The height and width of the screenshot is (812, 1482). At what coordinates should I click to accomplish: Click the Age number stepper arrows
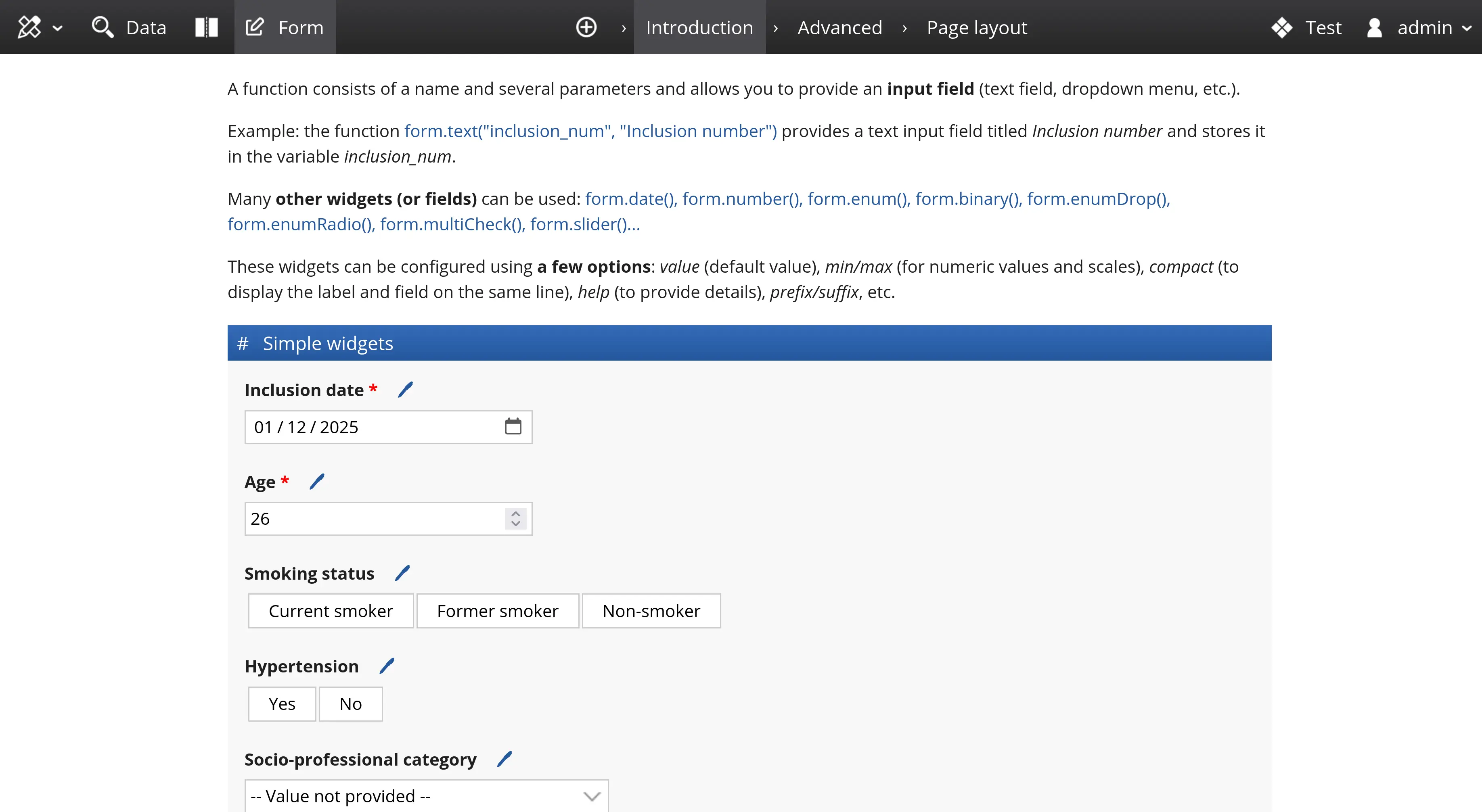[515, 519]
